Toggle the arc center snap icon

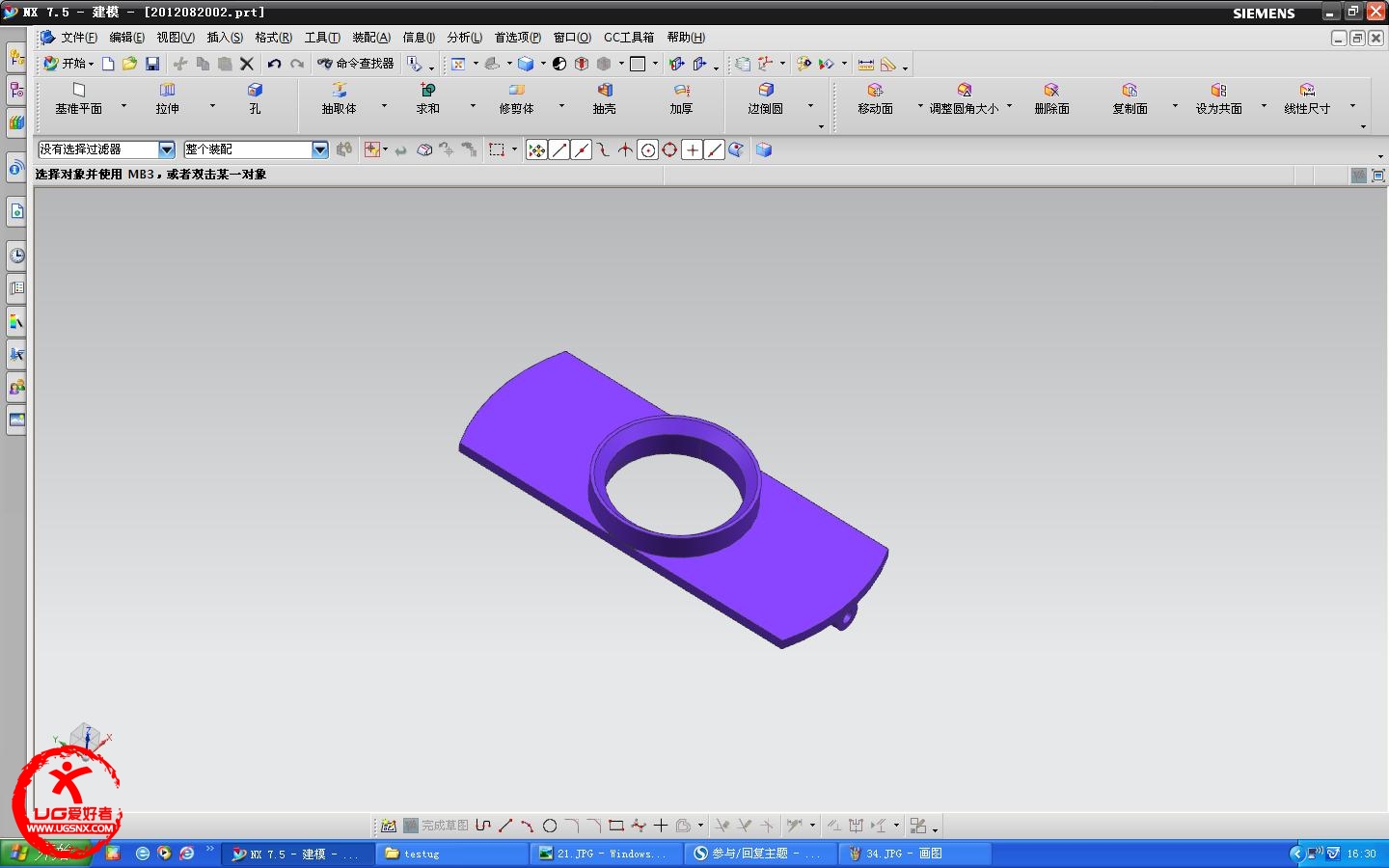648,149
